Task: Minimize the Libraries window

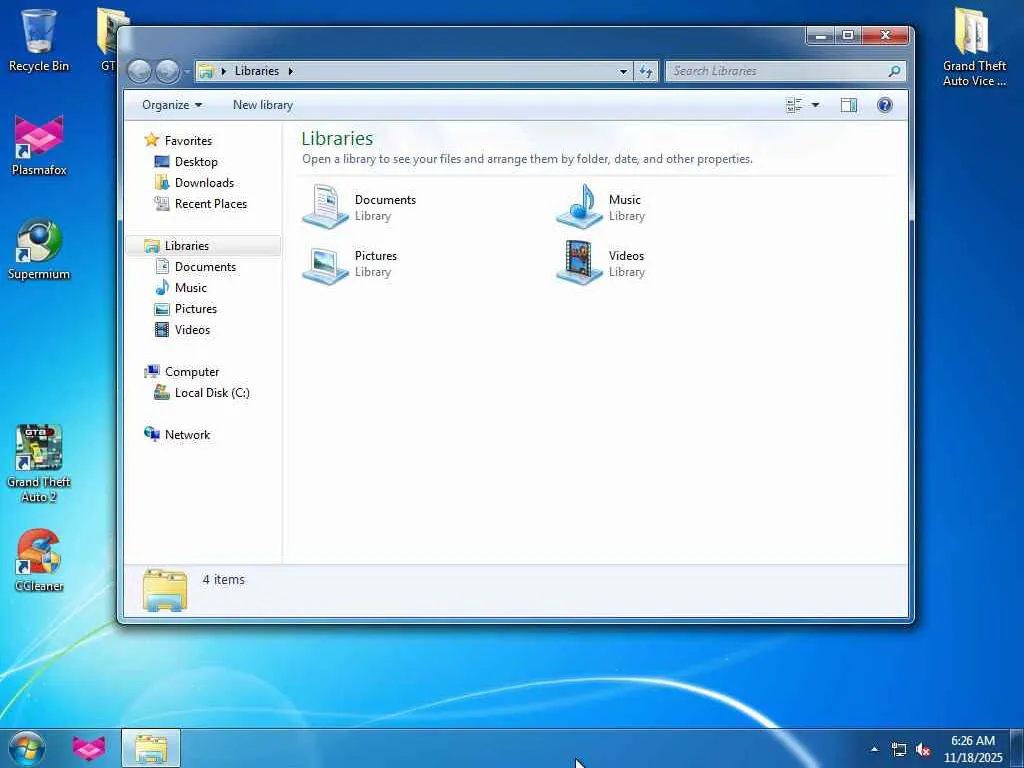Action: pyautogui.click(x=821, y=36)
